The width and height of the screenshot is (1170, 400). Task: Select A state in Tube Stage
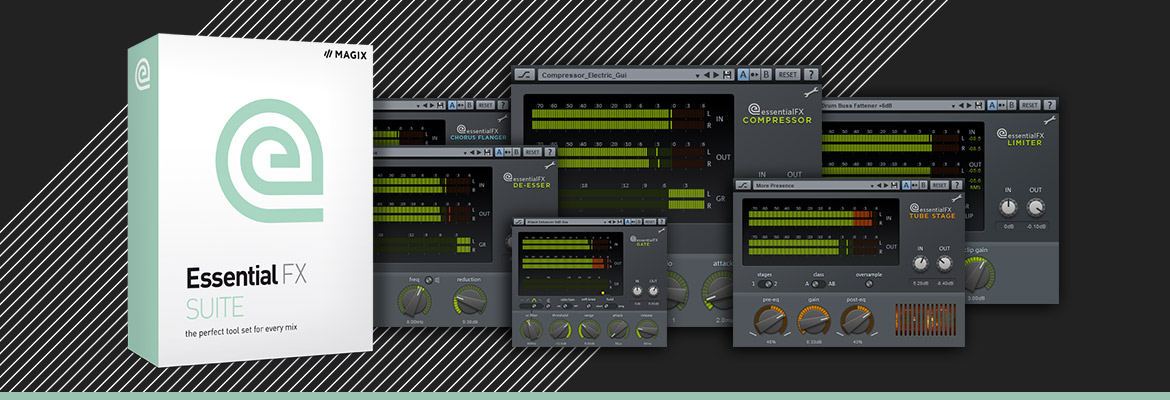click(906, 185)
